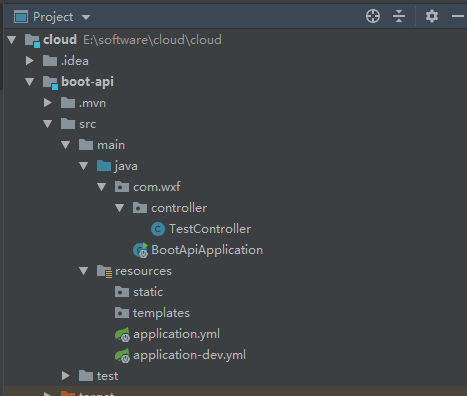Collapse the boot-api module arrow

[30, 82]
